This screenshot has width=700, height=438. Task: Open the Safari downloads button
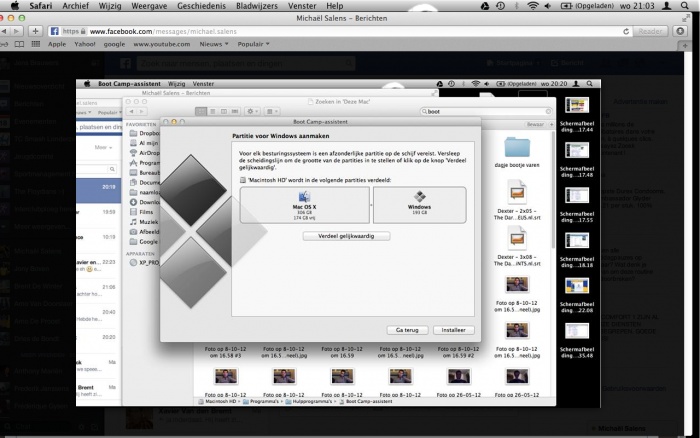(680, 31)
